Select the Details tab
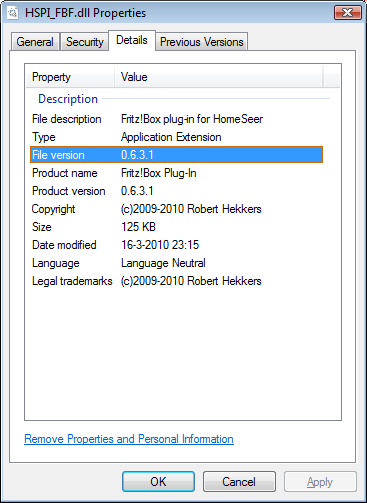 pos(132,40)
